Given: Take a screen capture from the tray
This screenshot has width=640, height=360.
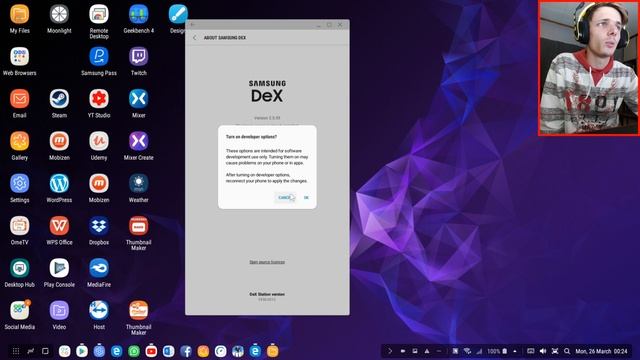Looking at the screenshot, I should (555, 351).
